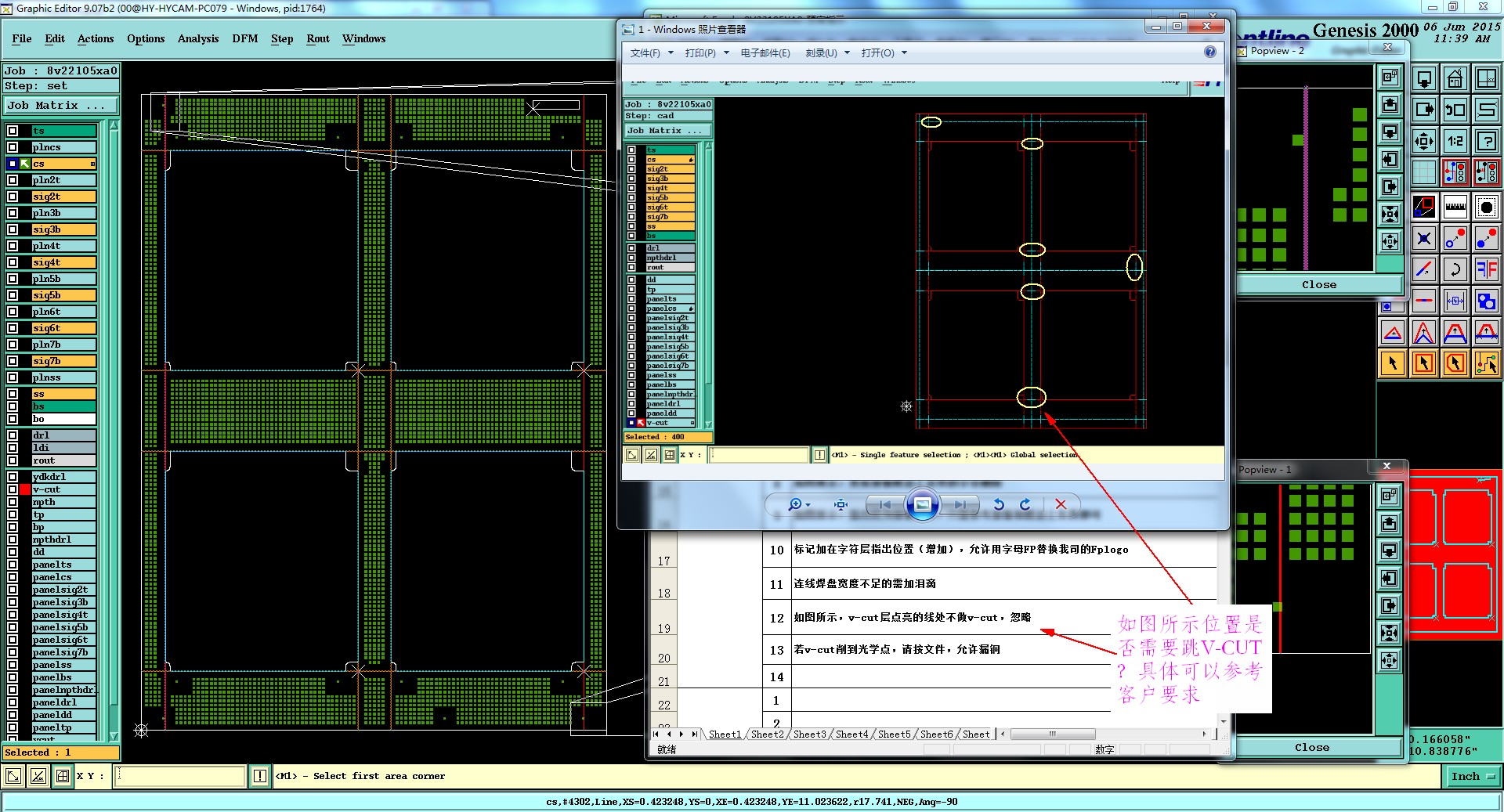1504x812 pixels.
Task: Expand the 打开(O) dropdown arrow
Action: click(x=904, y=53)
